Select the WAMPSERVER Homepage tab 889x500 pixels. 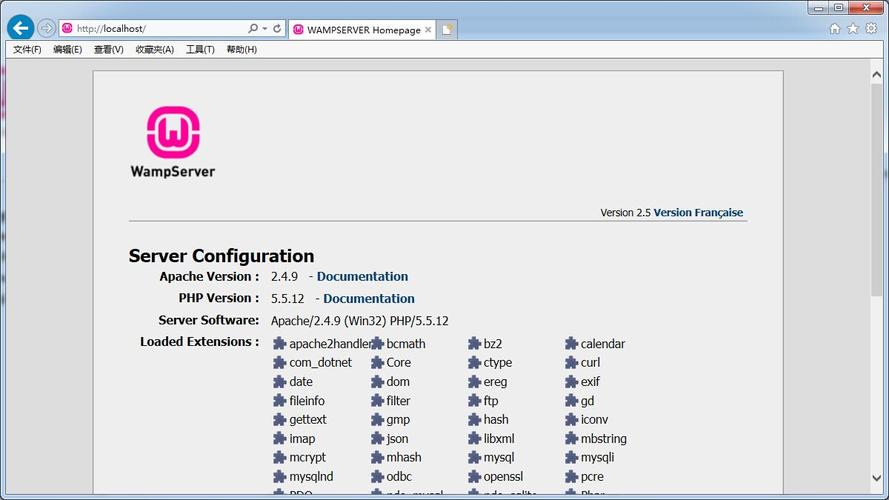pos(362,29)
